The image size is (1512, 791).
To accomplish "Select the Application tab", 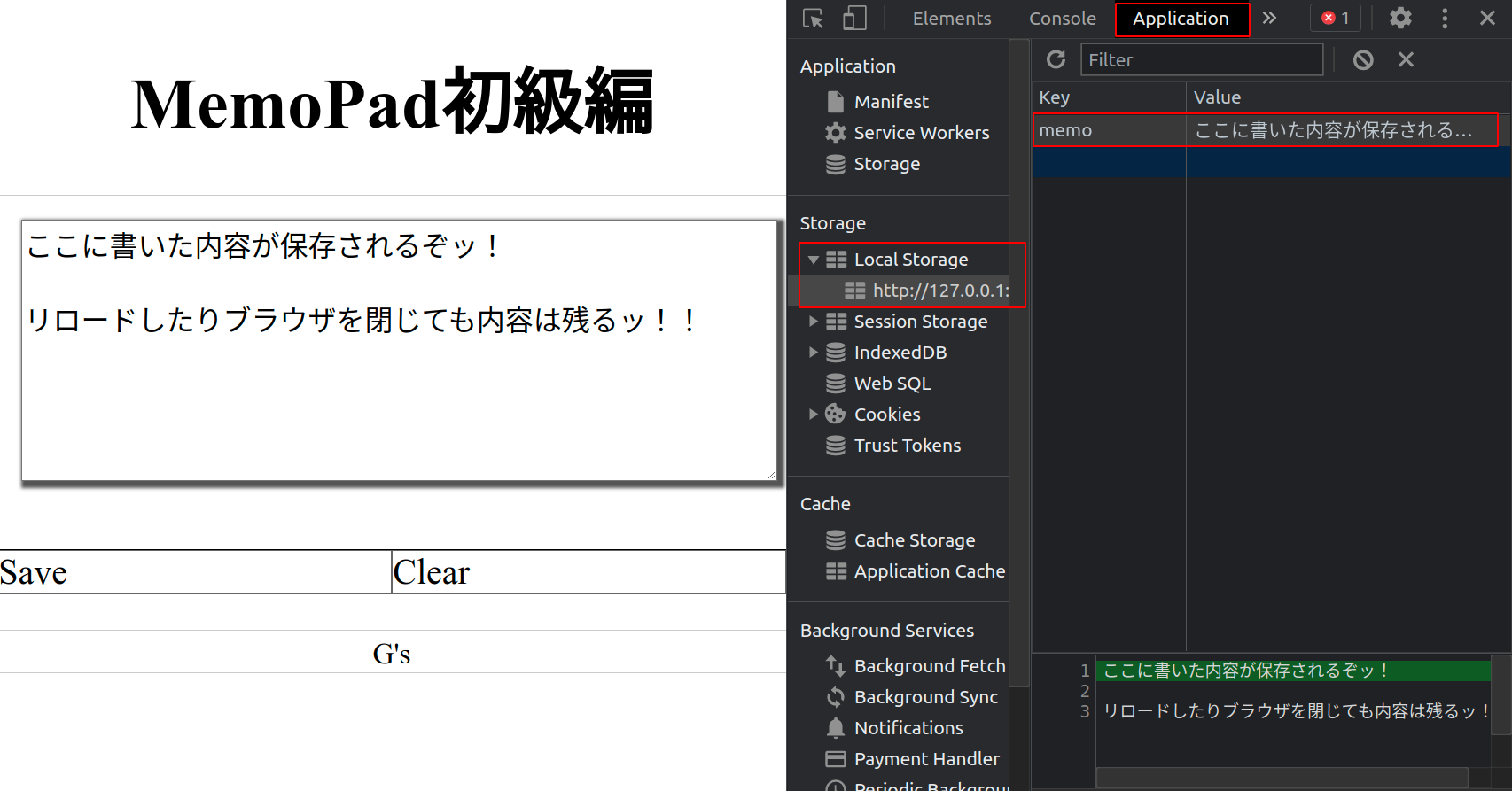I will (1181, 19).
